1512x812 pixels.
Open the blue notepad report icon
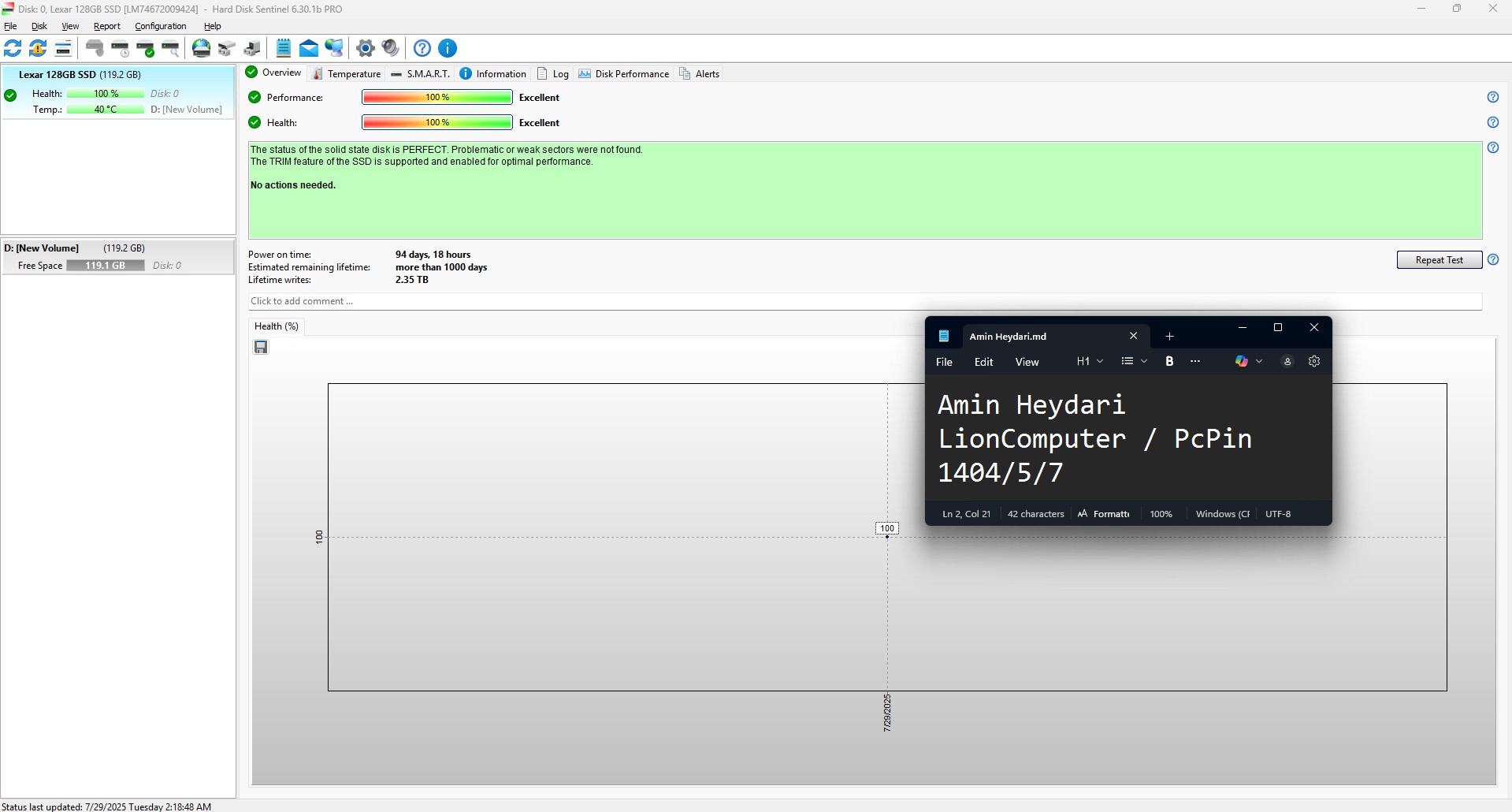click(x=284, y=48)
